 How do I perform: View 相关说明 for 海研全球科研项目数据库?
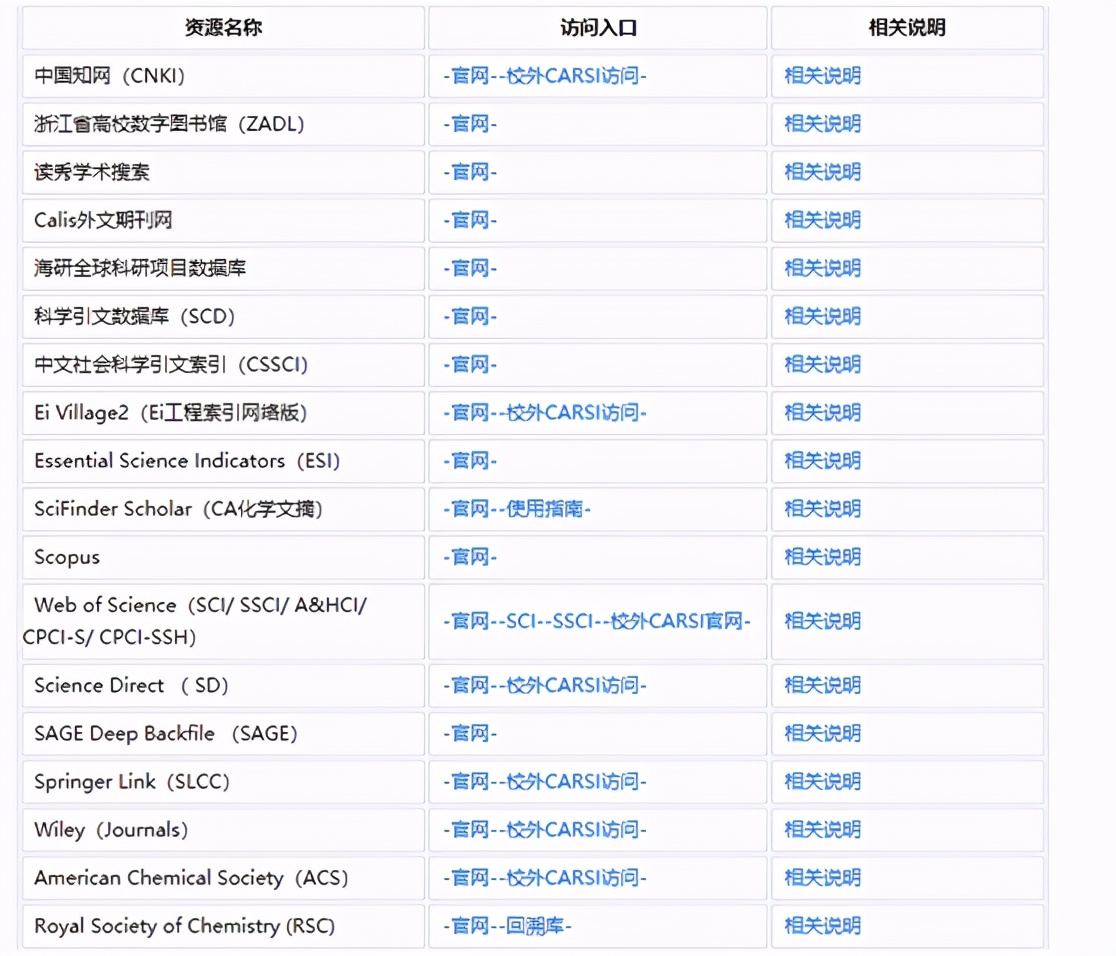(x=823, y=268)
